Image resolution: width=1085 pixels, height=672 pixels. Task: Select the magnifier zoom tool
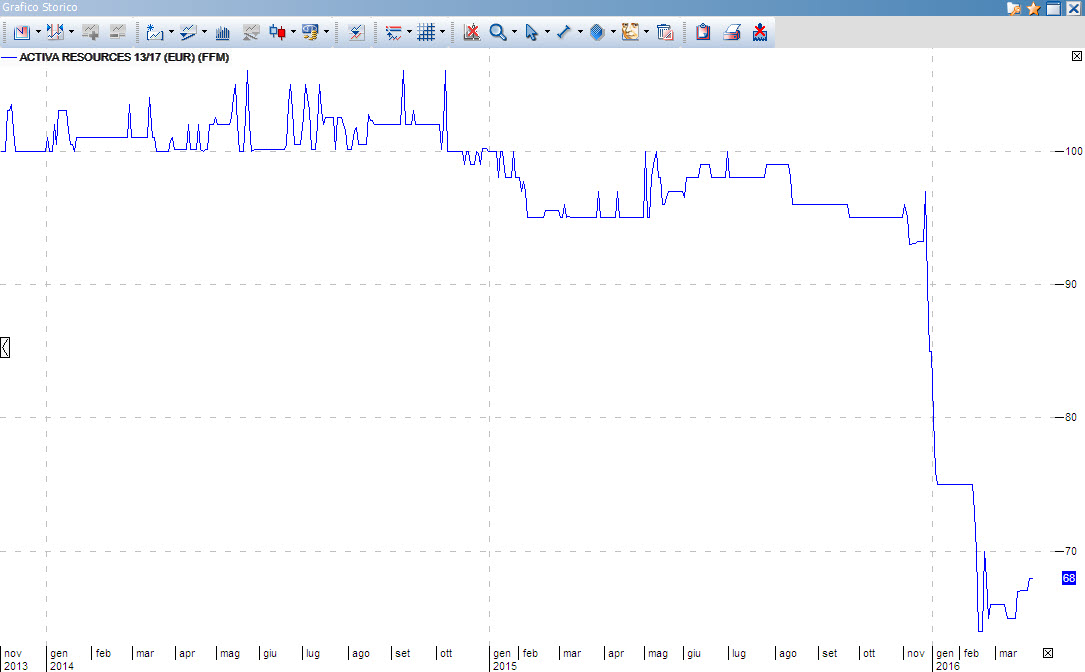(x=498, y=33)
